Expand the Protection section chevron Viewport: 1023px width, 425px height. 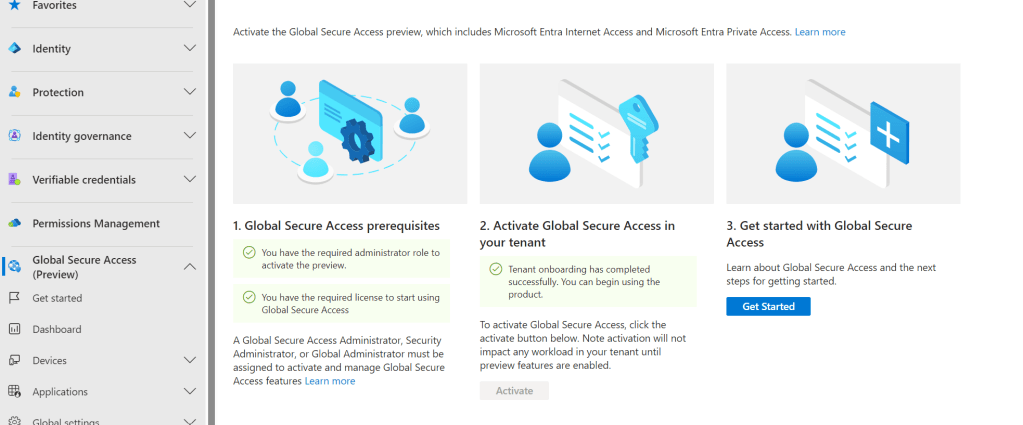190,92
